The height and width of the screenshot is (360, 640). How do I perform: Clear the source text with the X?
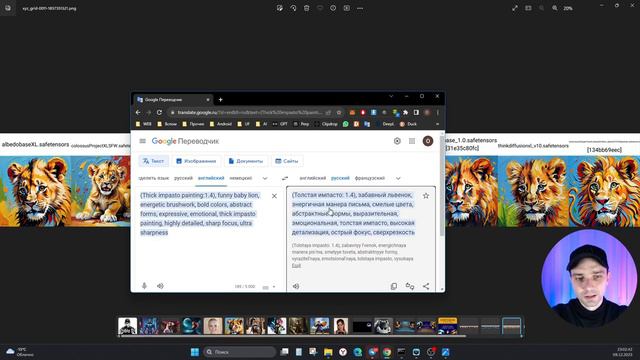pos(274,196)
